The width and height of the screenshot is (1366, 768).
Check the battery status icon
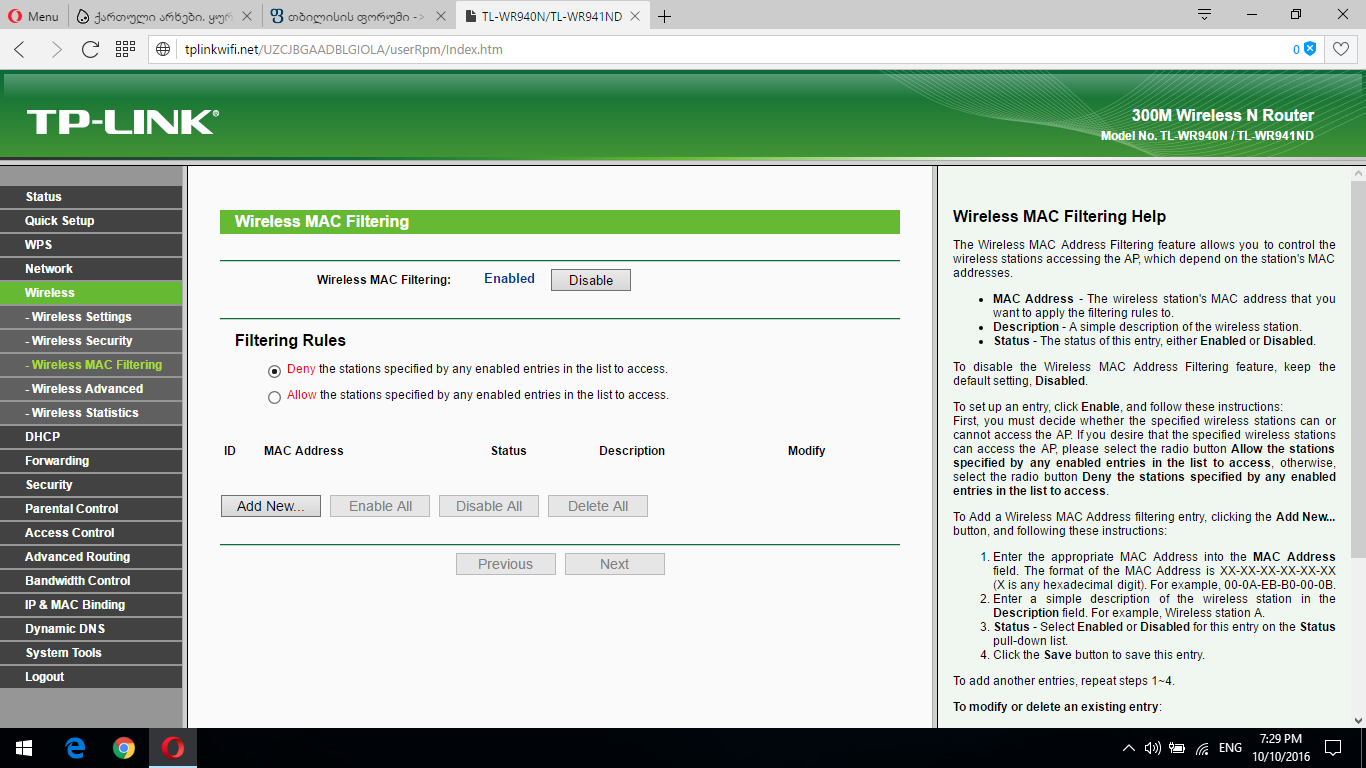(x=1177, y=748)
